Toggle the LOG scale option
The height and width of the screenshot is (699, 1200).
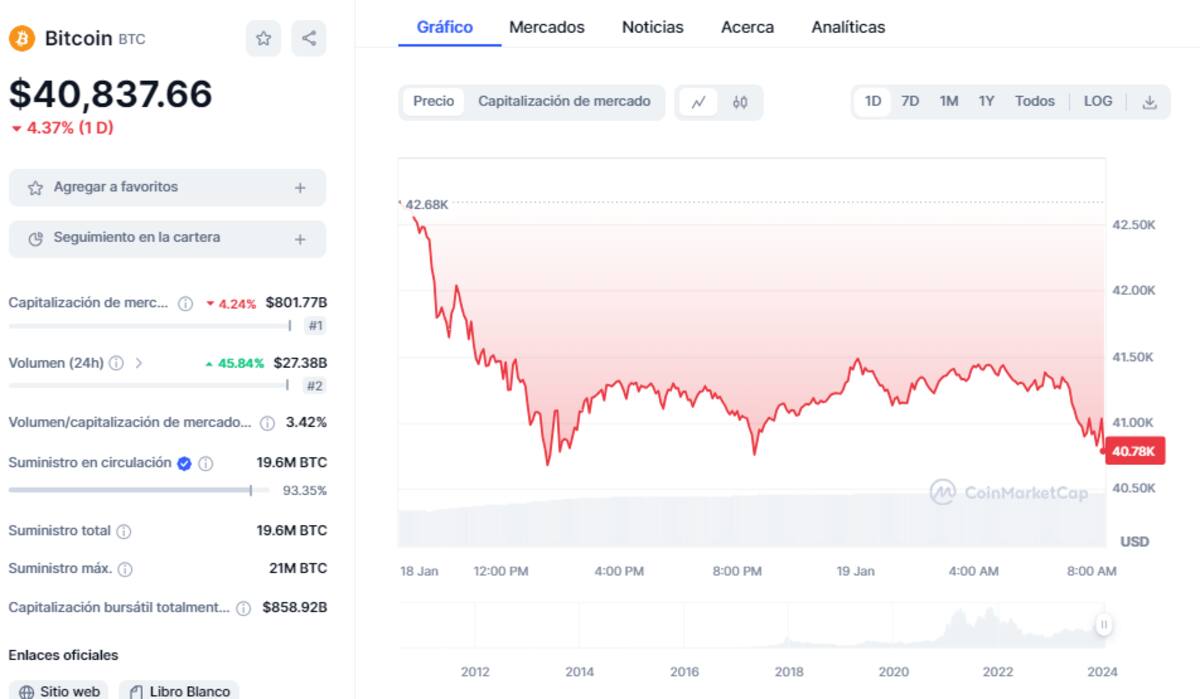(1098, 101)
